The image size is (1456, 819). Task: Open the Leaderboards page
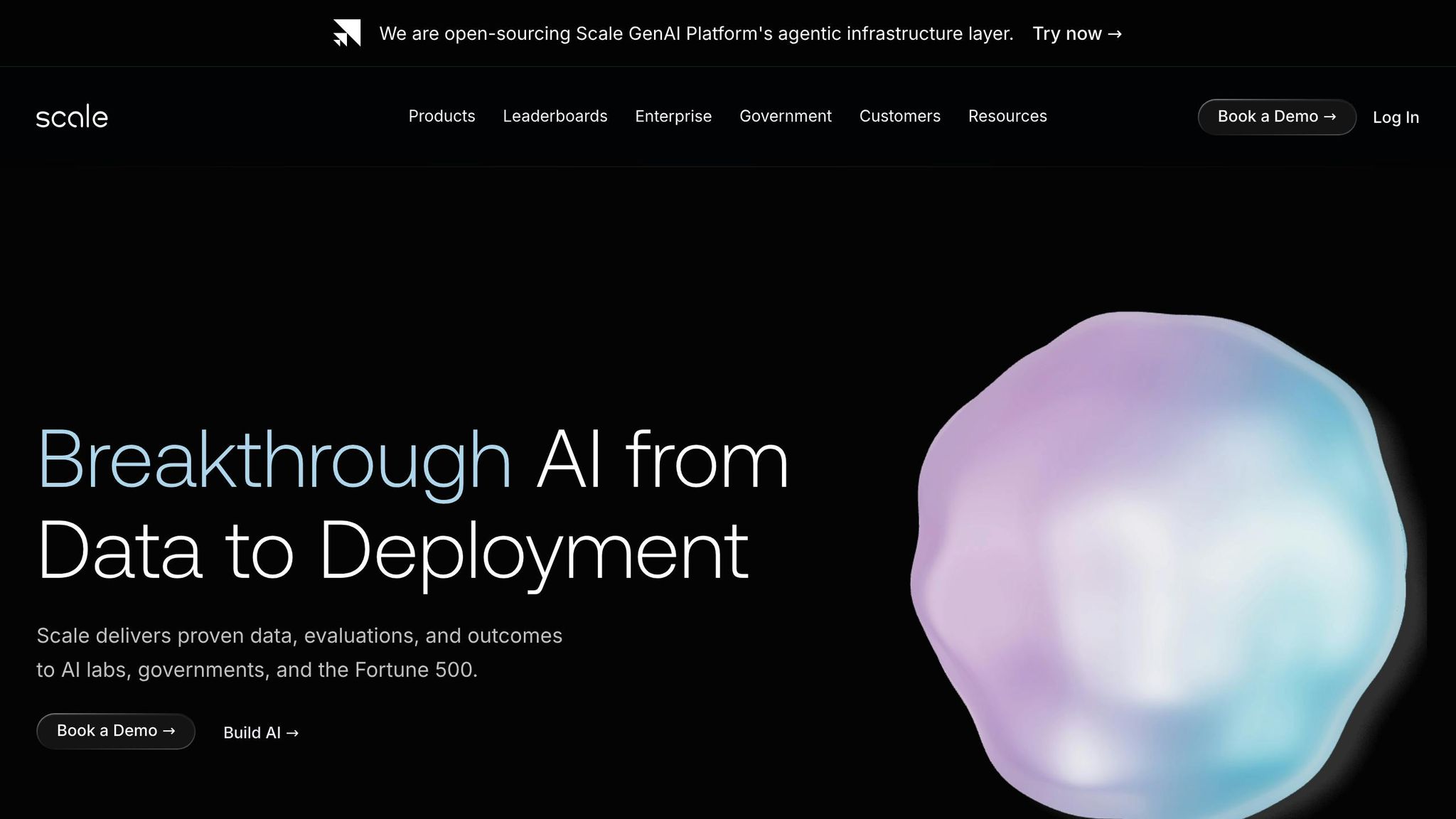555,116
